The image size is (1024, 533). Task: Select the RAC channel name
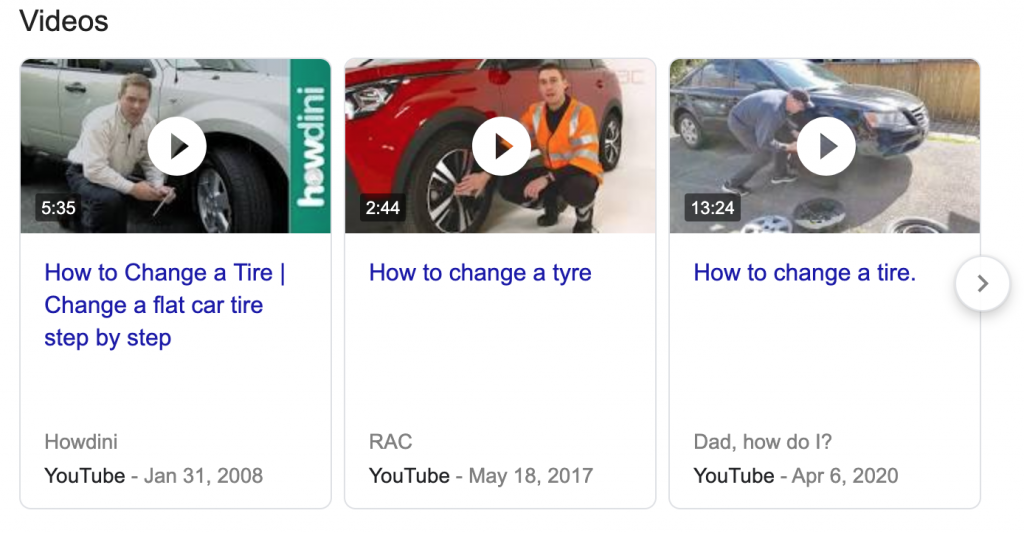(391, 442)
